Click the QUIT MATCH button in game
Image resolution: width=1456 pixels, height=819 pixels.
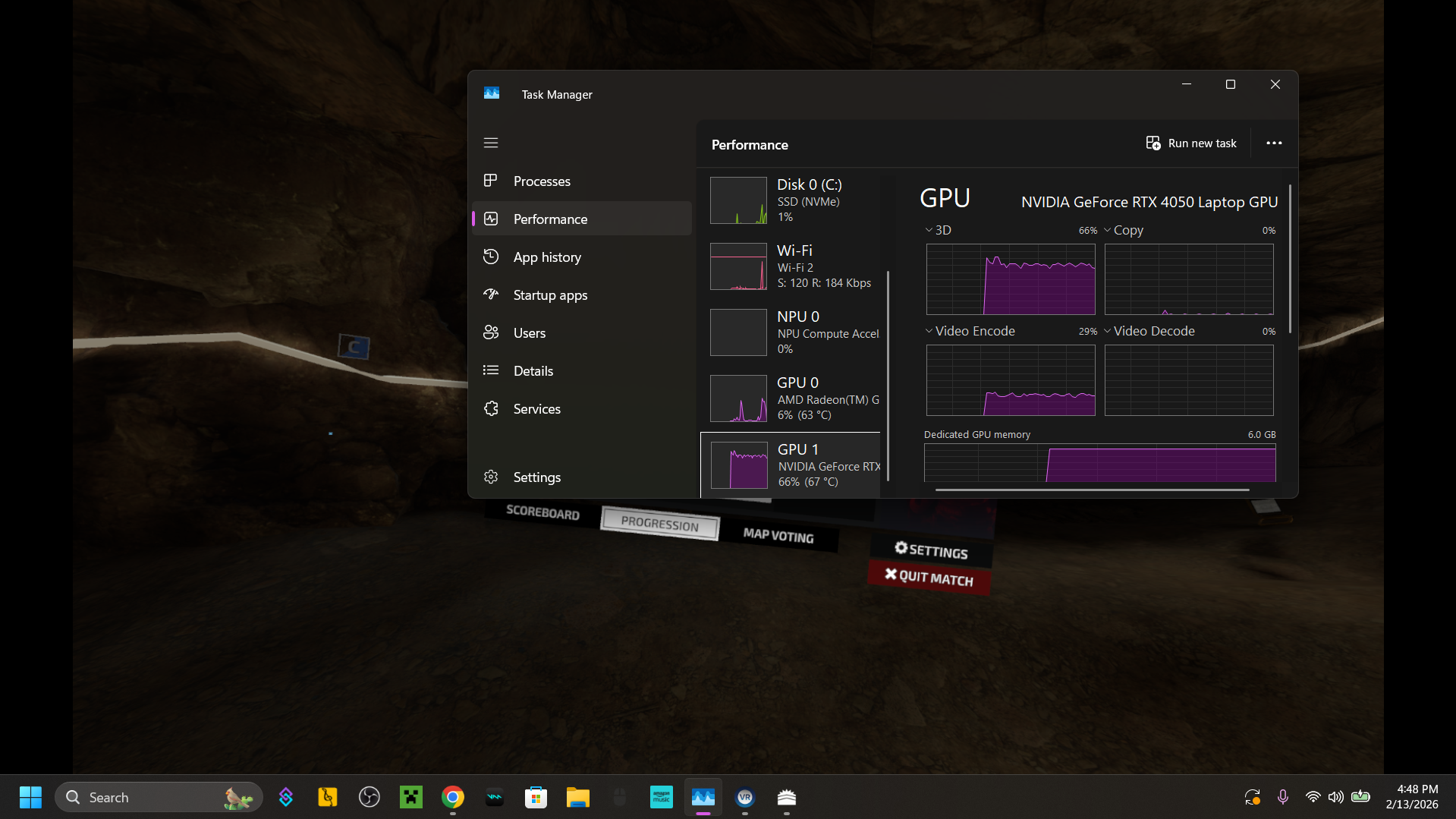(x=929, y=578)
